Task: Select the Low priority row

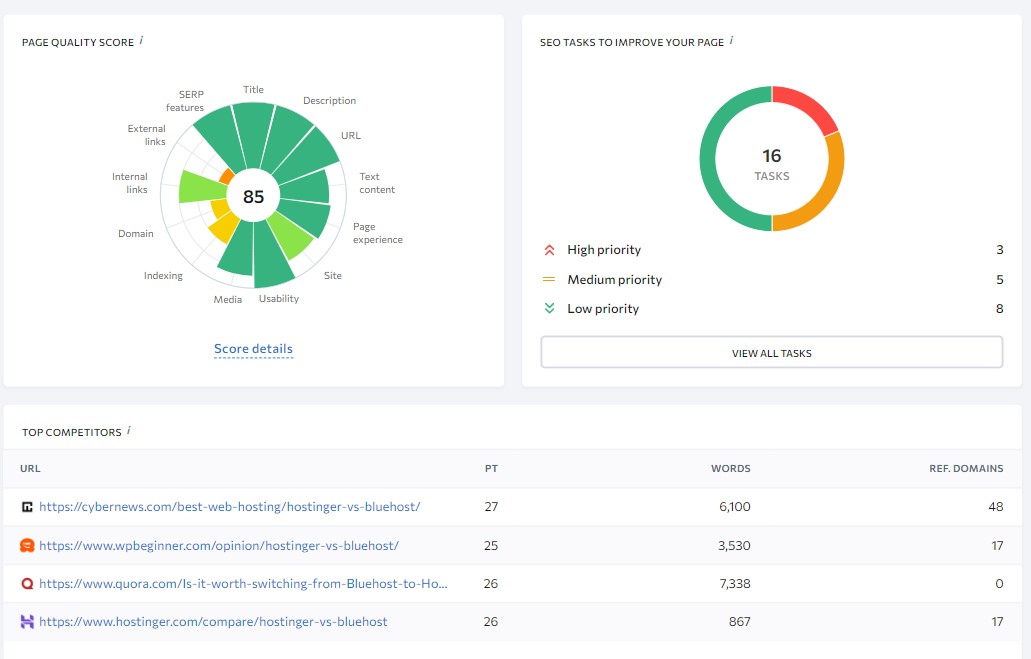Action: (773, 308)
